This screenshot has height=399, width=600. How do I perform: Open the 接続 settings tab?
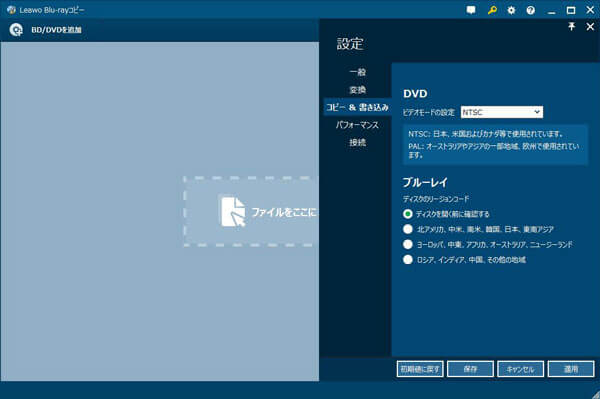pyautogui.click(x=357, y=142)
